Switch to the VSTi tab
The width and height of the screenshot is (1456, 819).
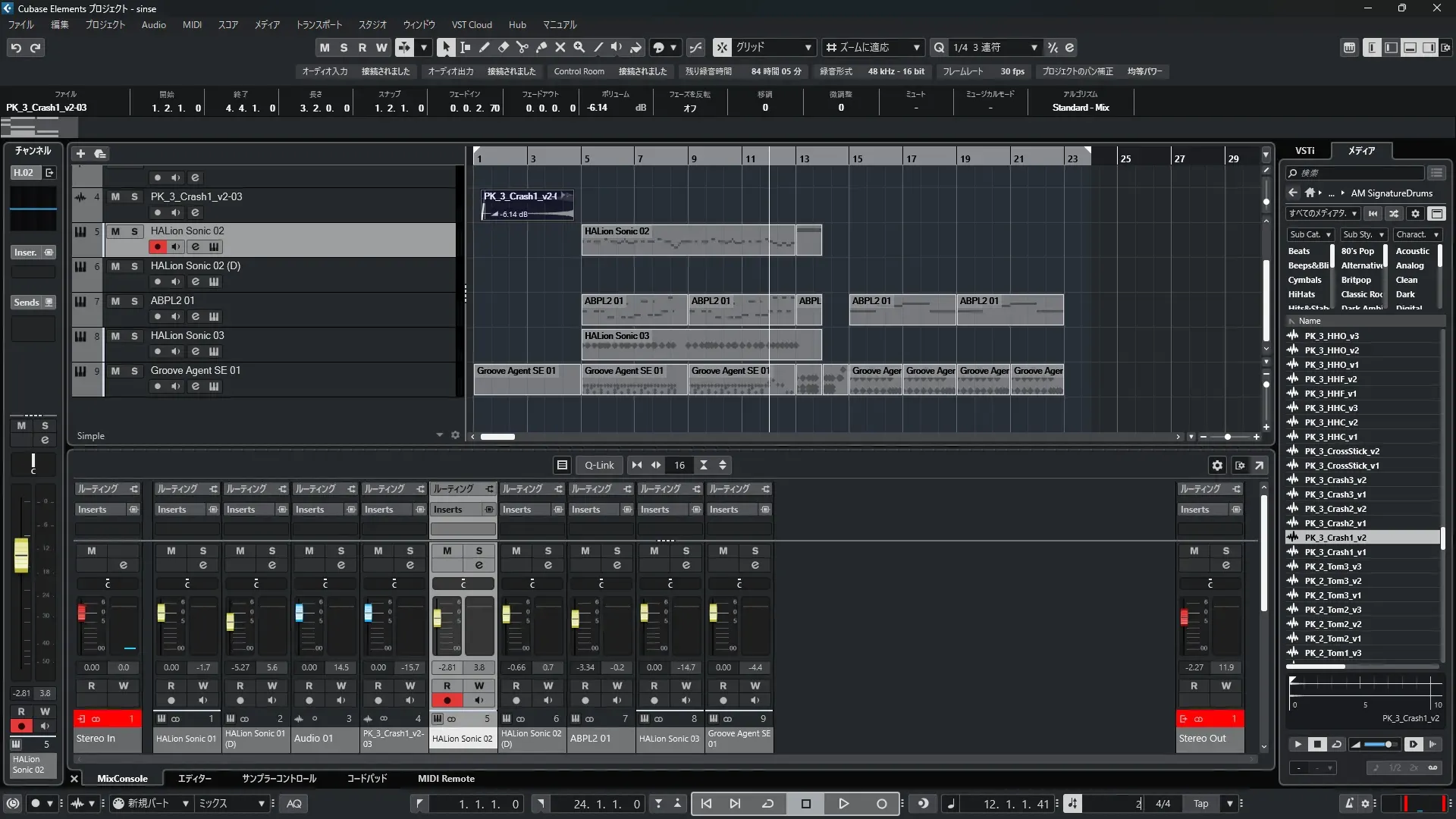tap(1304, 151)
